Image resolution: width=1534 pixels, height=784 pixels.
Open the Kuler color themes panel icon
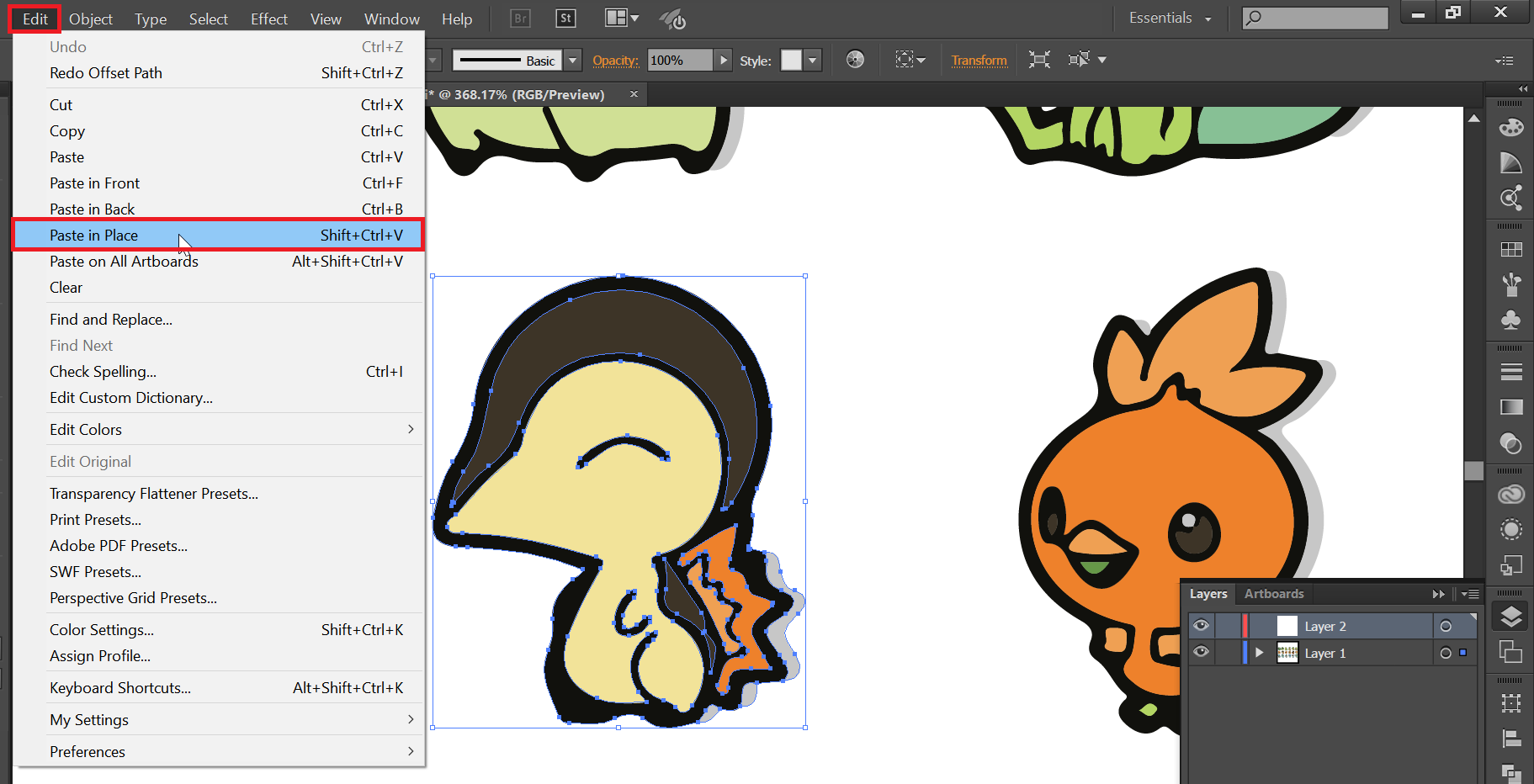(1511, 198)
